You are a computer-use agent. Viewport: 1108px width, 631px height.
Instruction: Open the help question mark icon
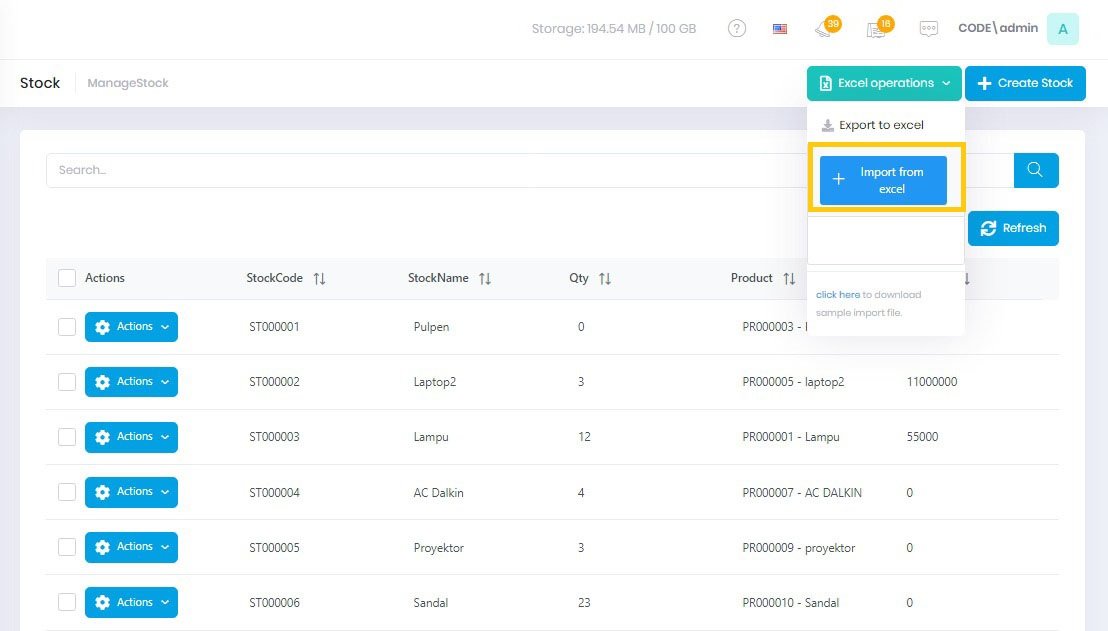(x=737, y=29)
